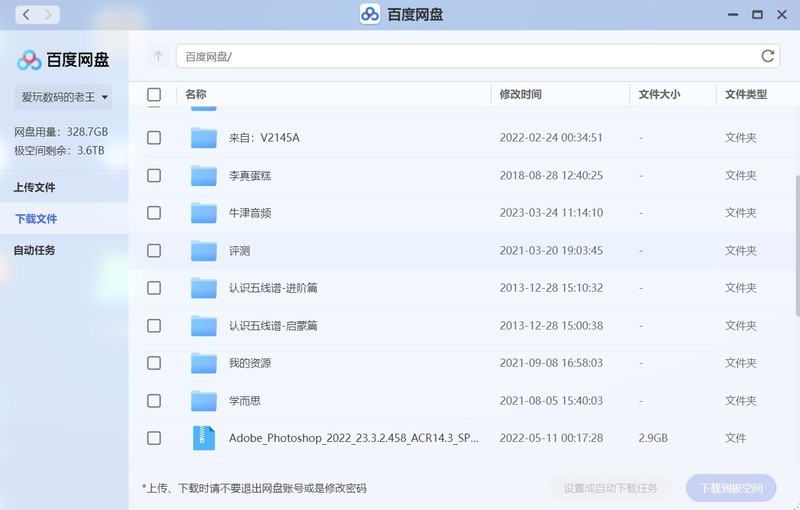Open the 爱玩数码的老王 account dropdown
Viewport: 800px width, 510px height.
coord(63,97)
